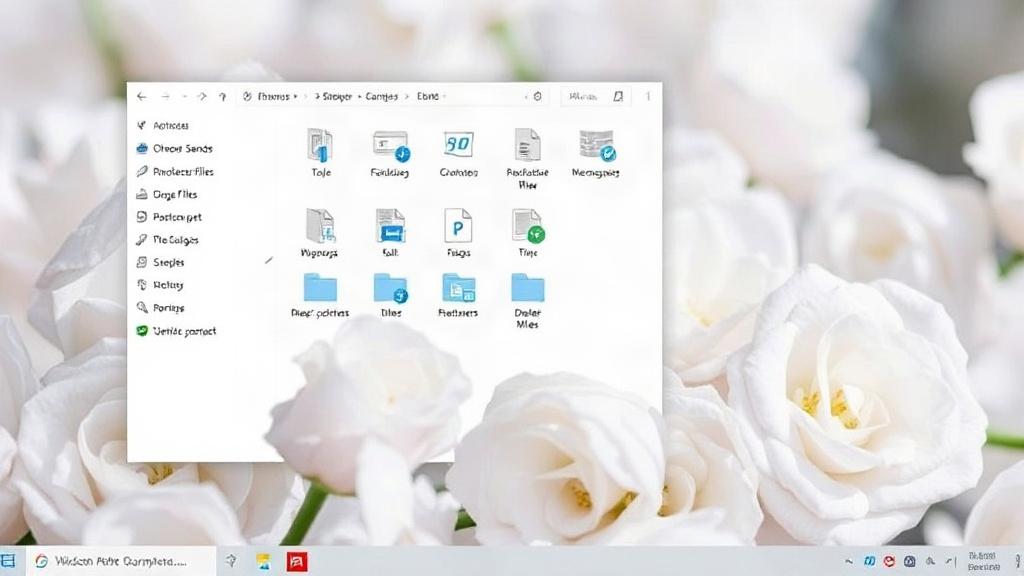Click the drive icon beside 'Doge Files'
Image resolution: width=1024 pixels, height=576 pixels.
(x=142, y=194)
